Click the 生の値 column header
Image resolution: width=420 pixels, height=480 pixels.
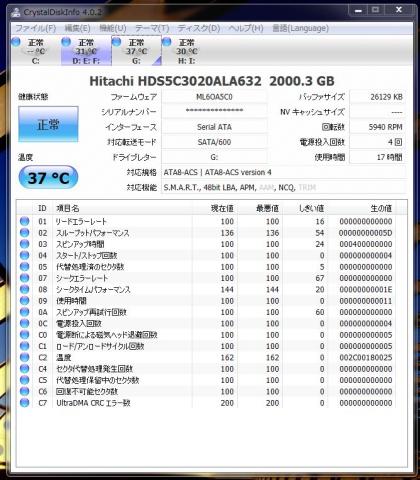pos(362,208)
